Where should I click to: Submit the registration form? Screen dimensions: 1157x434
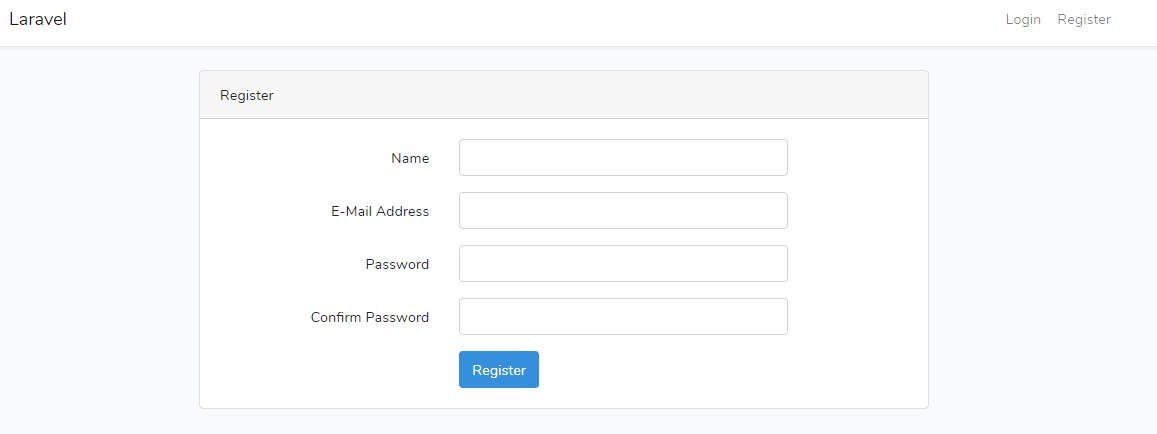(499, 370)
